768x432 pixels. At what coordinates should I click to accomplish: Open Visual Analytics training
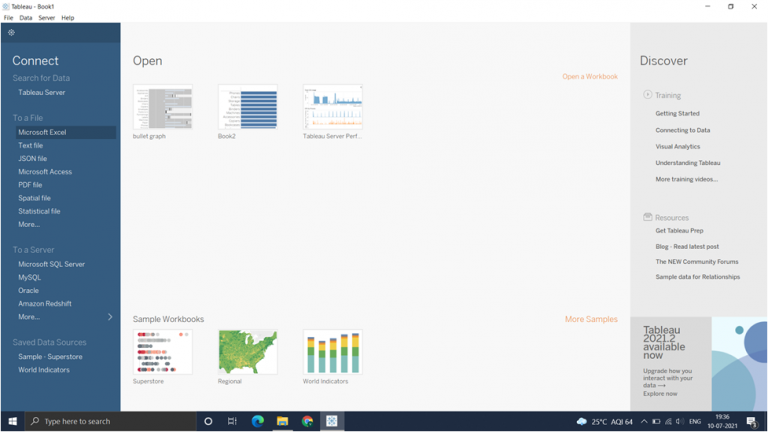click(x=678, y=146)
